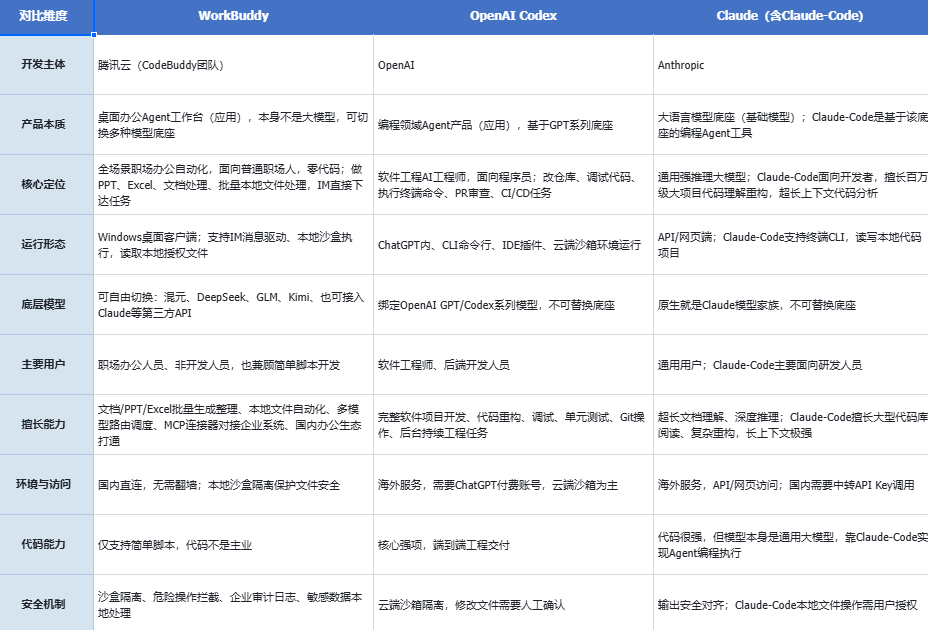Image resolution: width=928 pixels, height=630 pixels.
Task: Select the WorkBuddy column header cell
Action: tap(233, 17)
